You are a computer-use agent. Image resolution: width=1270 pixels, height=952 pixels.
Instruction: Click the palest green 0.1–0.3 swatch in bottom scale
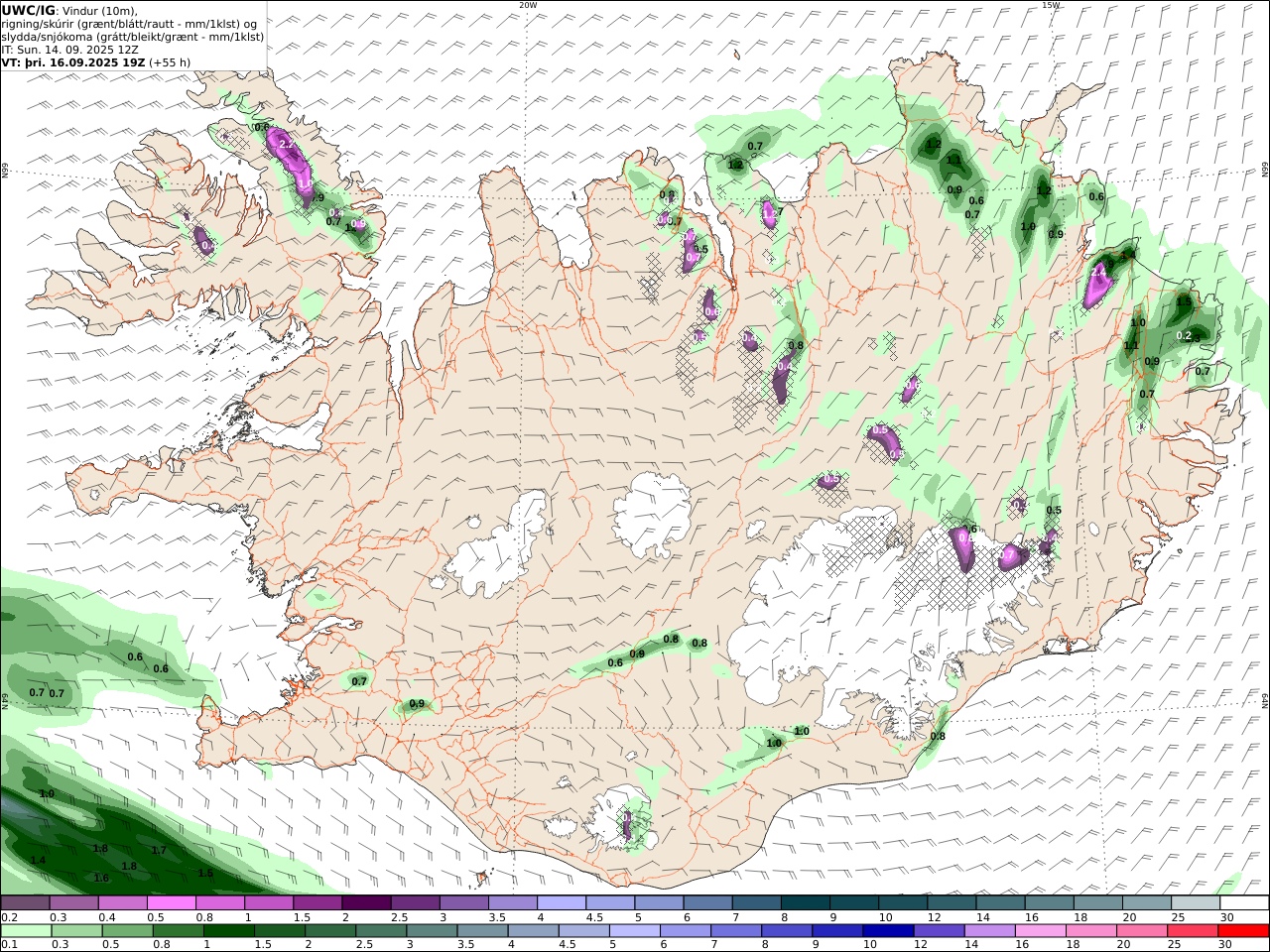26,931
